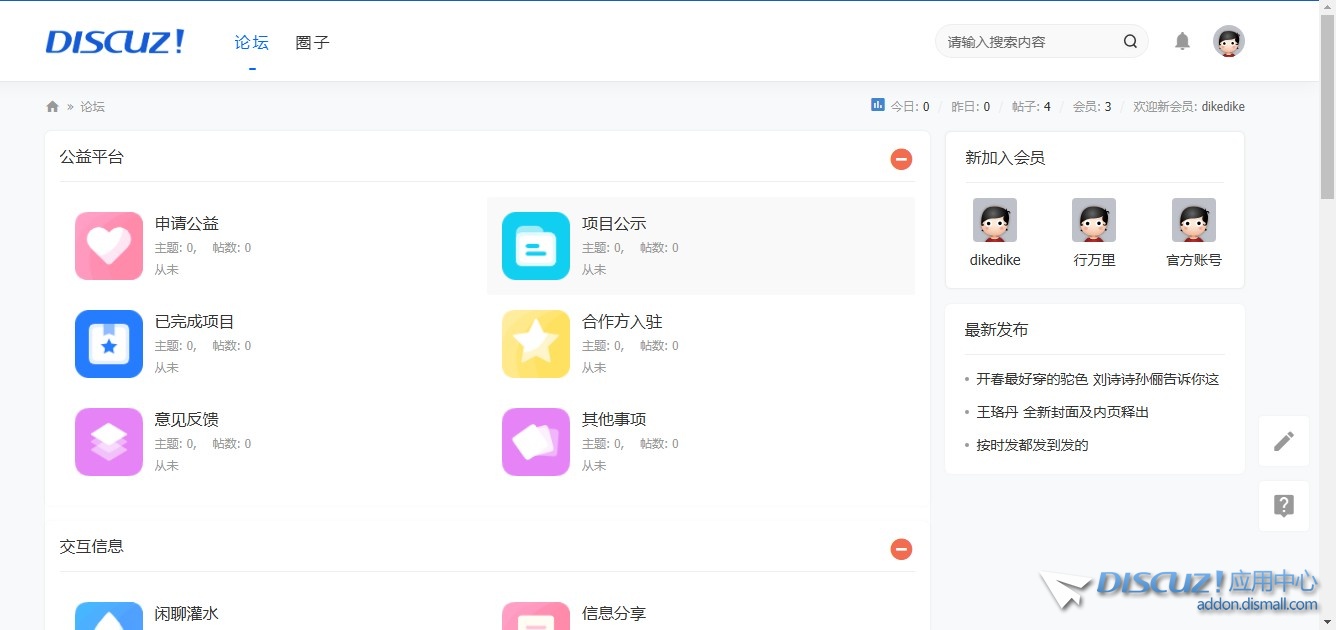Click the search input field

coord(1030,42)
